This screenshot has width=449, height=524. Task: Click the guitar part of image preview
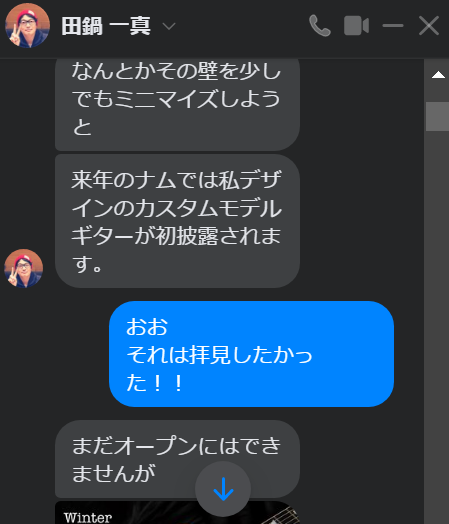tap(279, 515)
